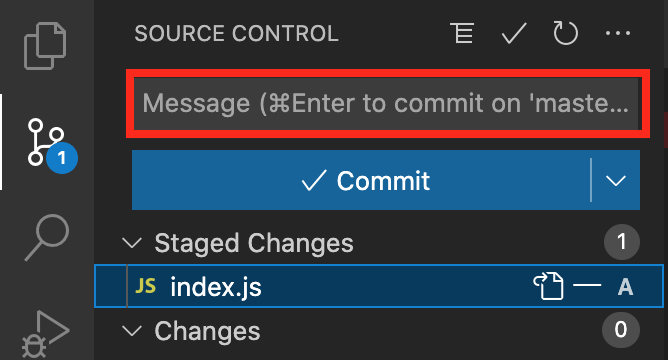
Task: Open the More Actions ellipsis menu
Action: 618,33
